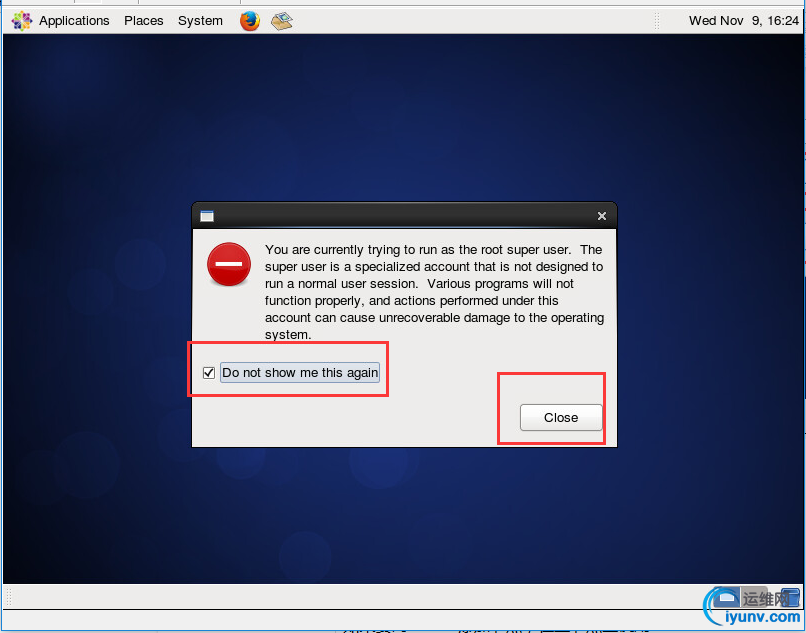Click the red stop warning icon
The height and width of the screenshot is (633, 806).
pyautogui.click(x=229, y=264)
